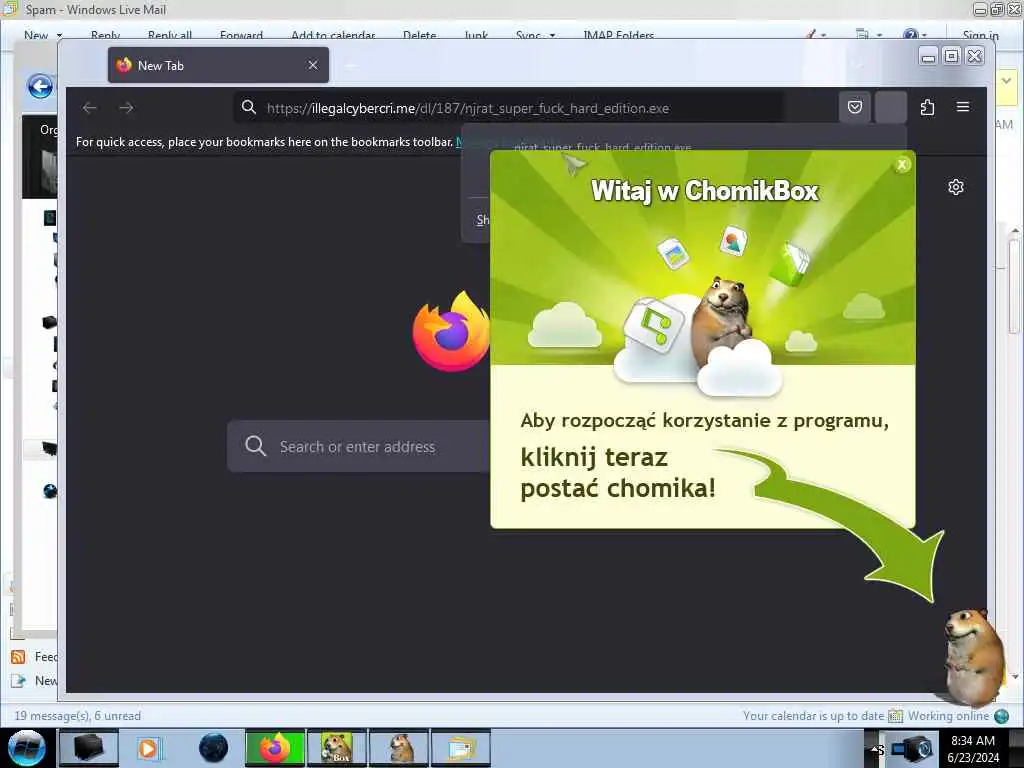Click the Firefox logo on the new tab page

451,332
